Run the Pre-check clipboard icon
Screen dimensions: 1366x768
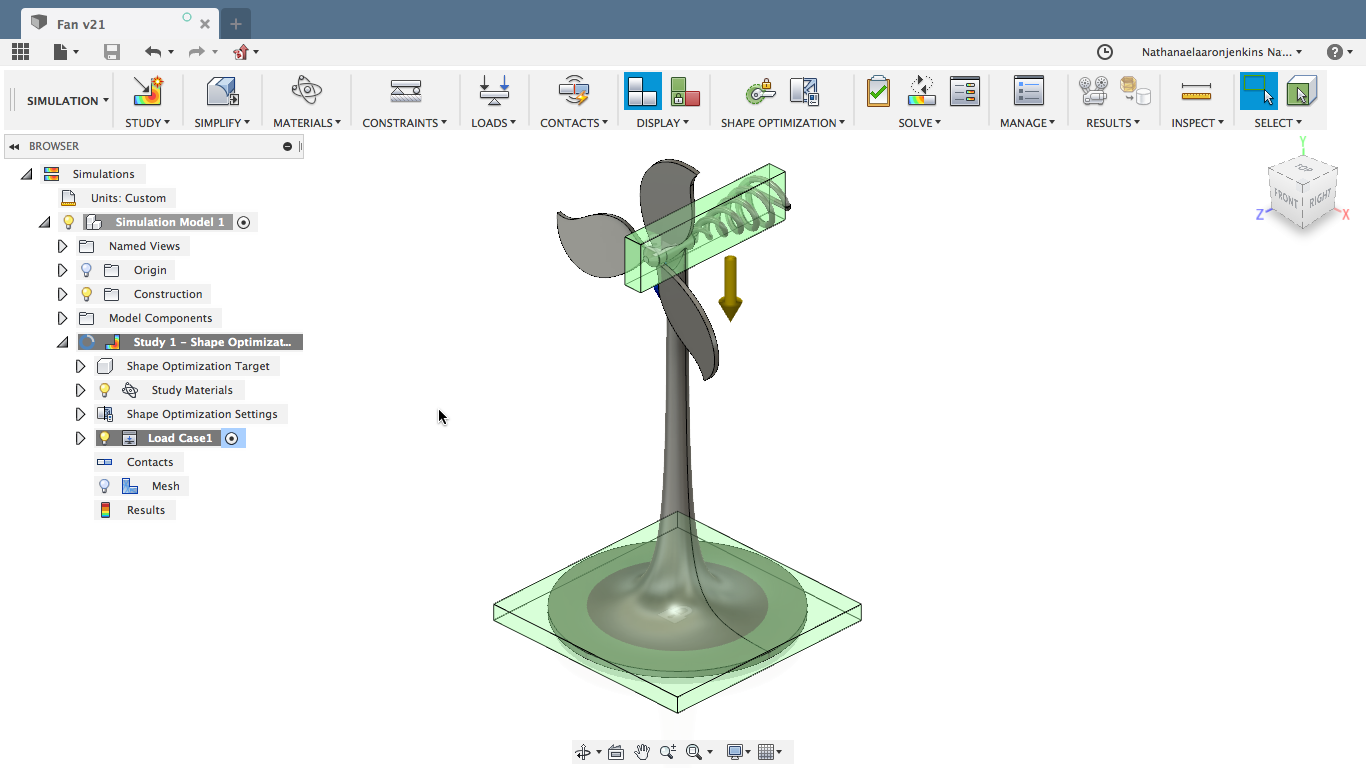[878, 92]
